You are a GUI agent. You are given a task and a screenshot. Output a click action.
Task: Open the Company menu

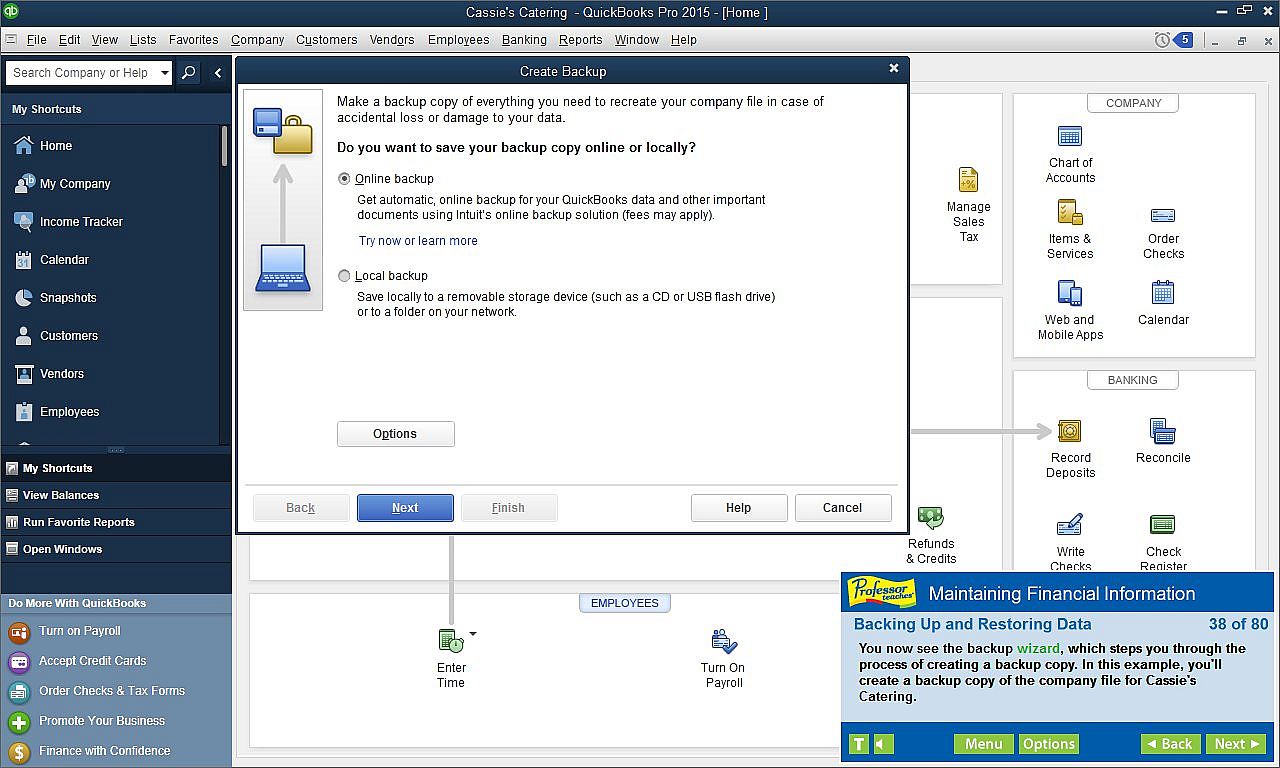258,40
